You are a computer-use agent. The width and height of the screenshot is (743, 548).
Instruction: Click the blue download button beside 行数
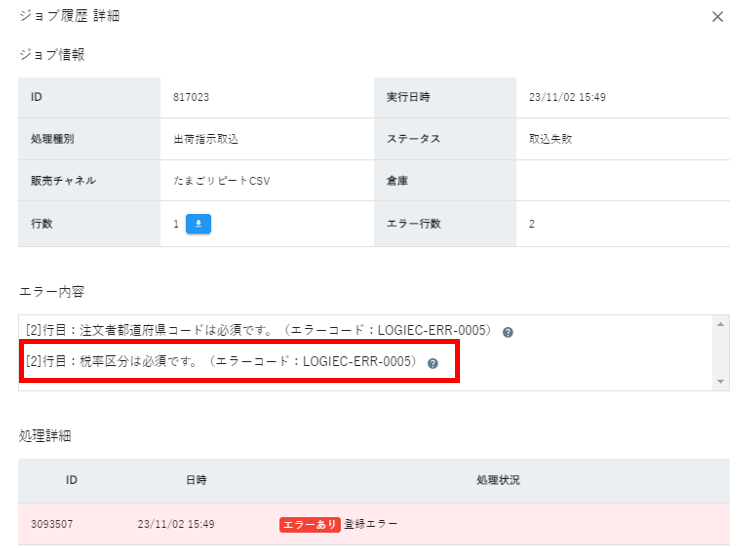[x=198, y=224]
